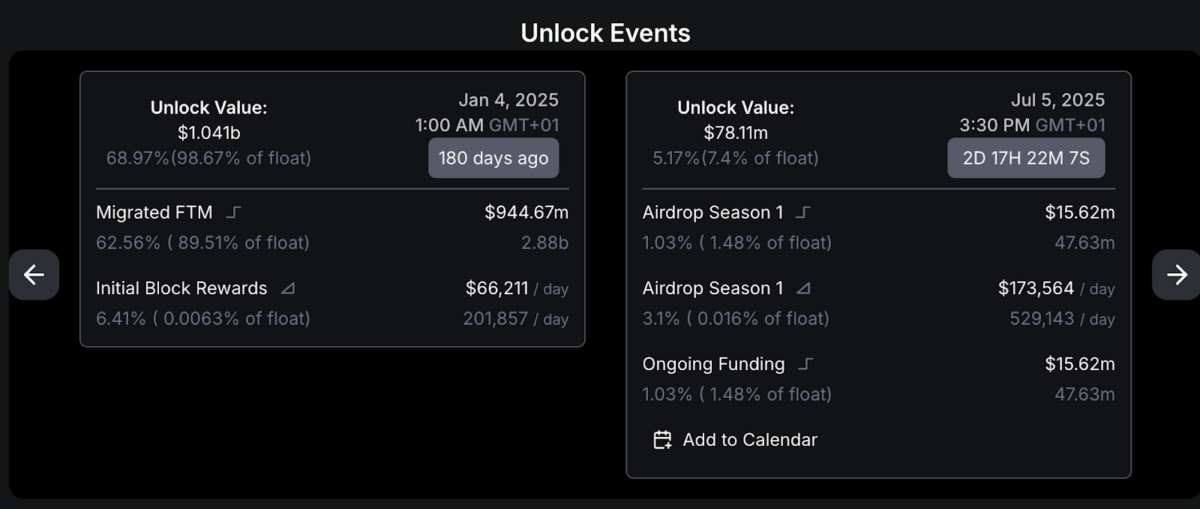This screenshot has height=509, width=1200.
Task: Click the Jul 5, 2025 date
Action: 1058,100
